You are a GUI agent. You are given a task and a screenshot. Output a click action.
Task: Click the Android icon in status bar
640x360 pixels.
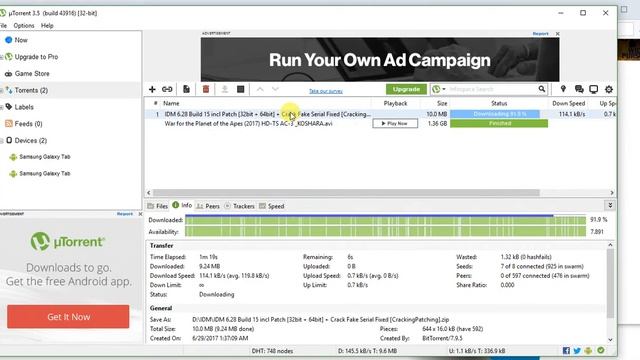588,351
